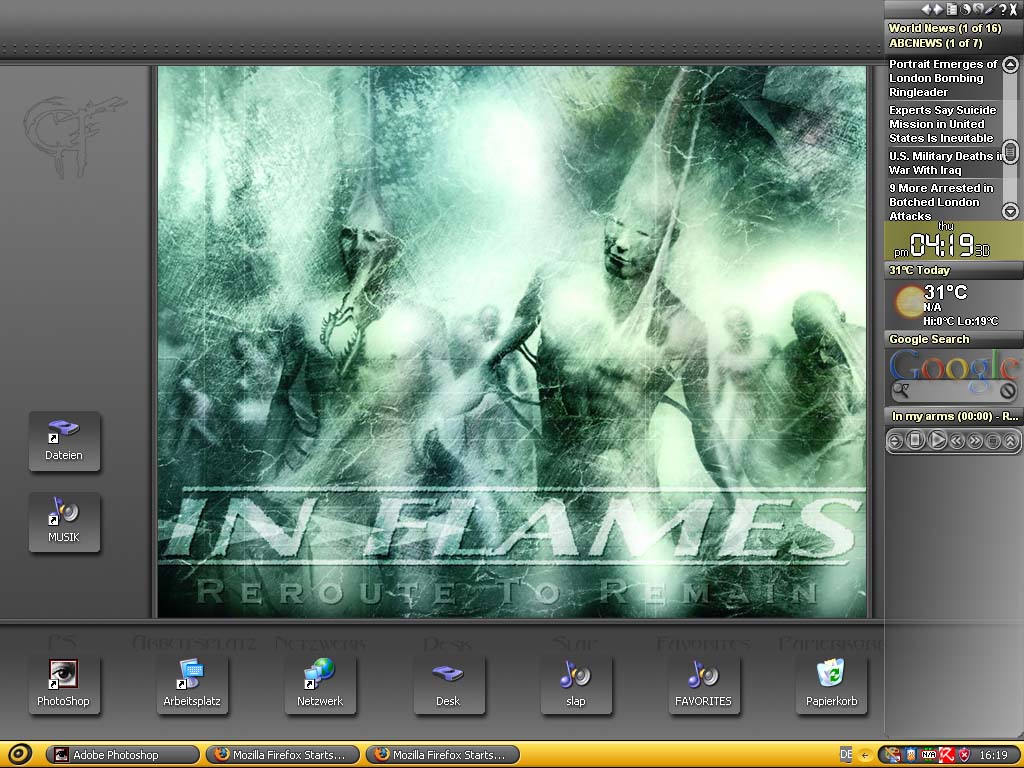Screen dimensions: 1024x768
Task: Switch to the first Mozilla Firefox taskbar window
Action: (x=283, y=755)
